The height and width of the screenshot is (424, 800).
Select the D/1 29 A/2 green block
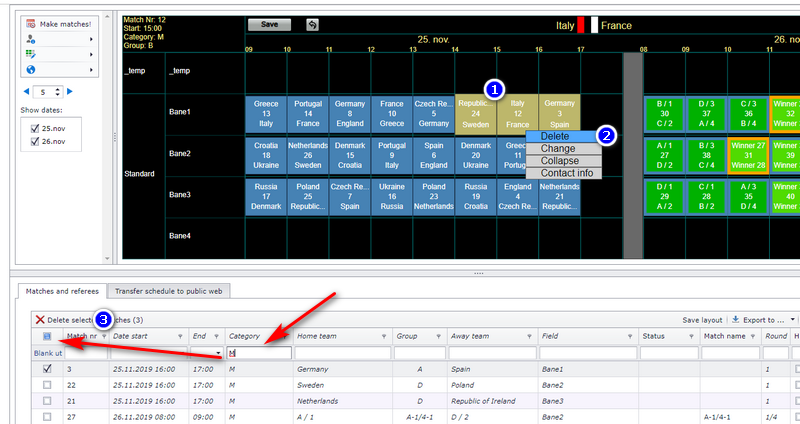click(664, 196)
